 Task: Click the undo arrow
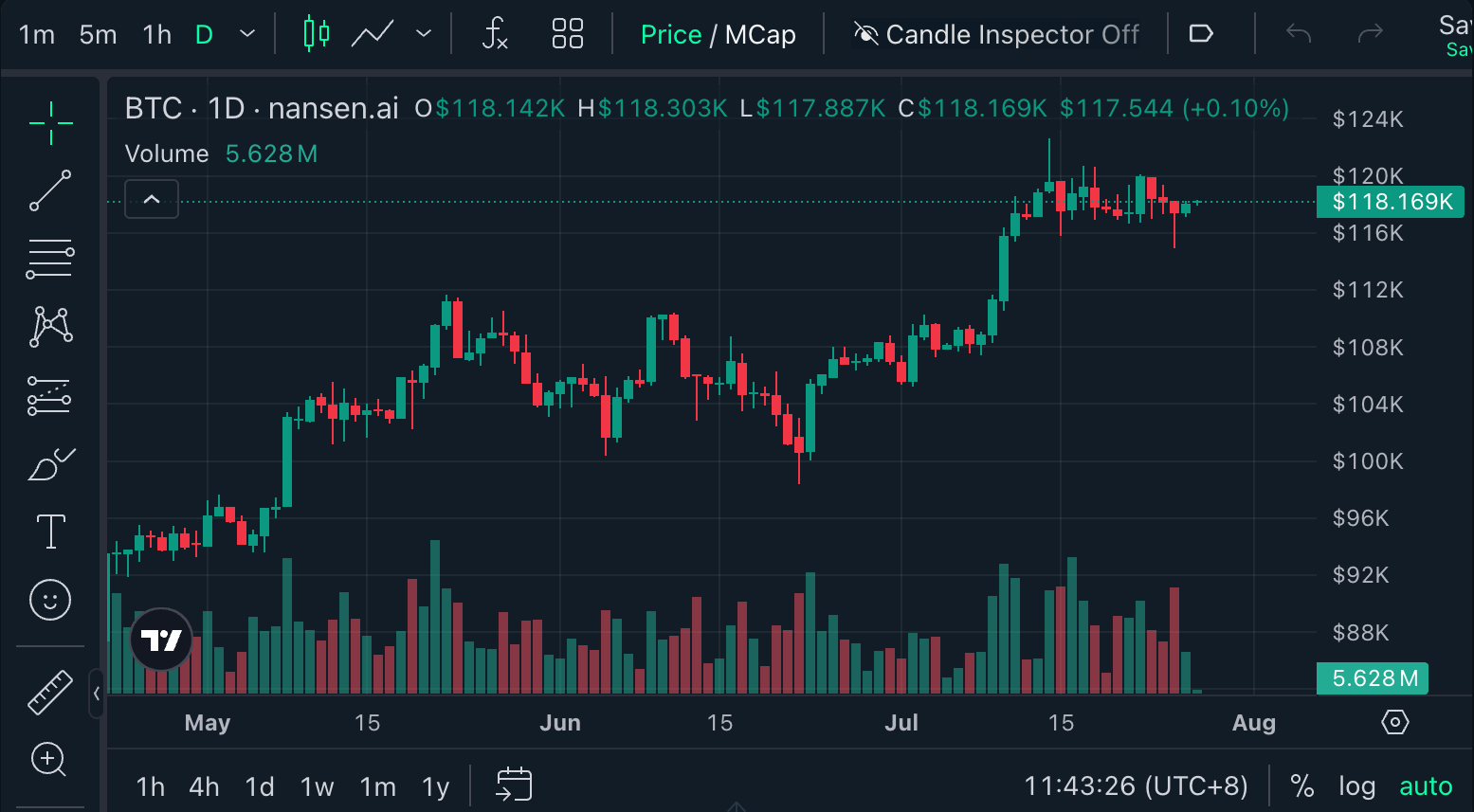(x=1297, y=33)
